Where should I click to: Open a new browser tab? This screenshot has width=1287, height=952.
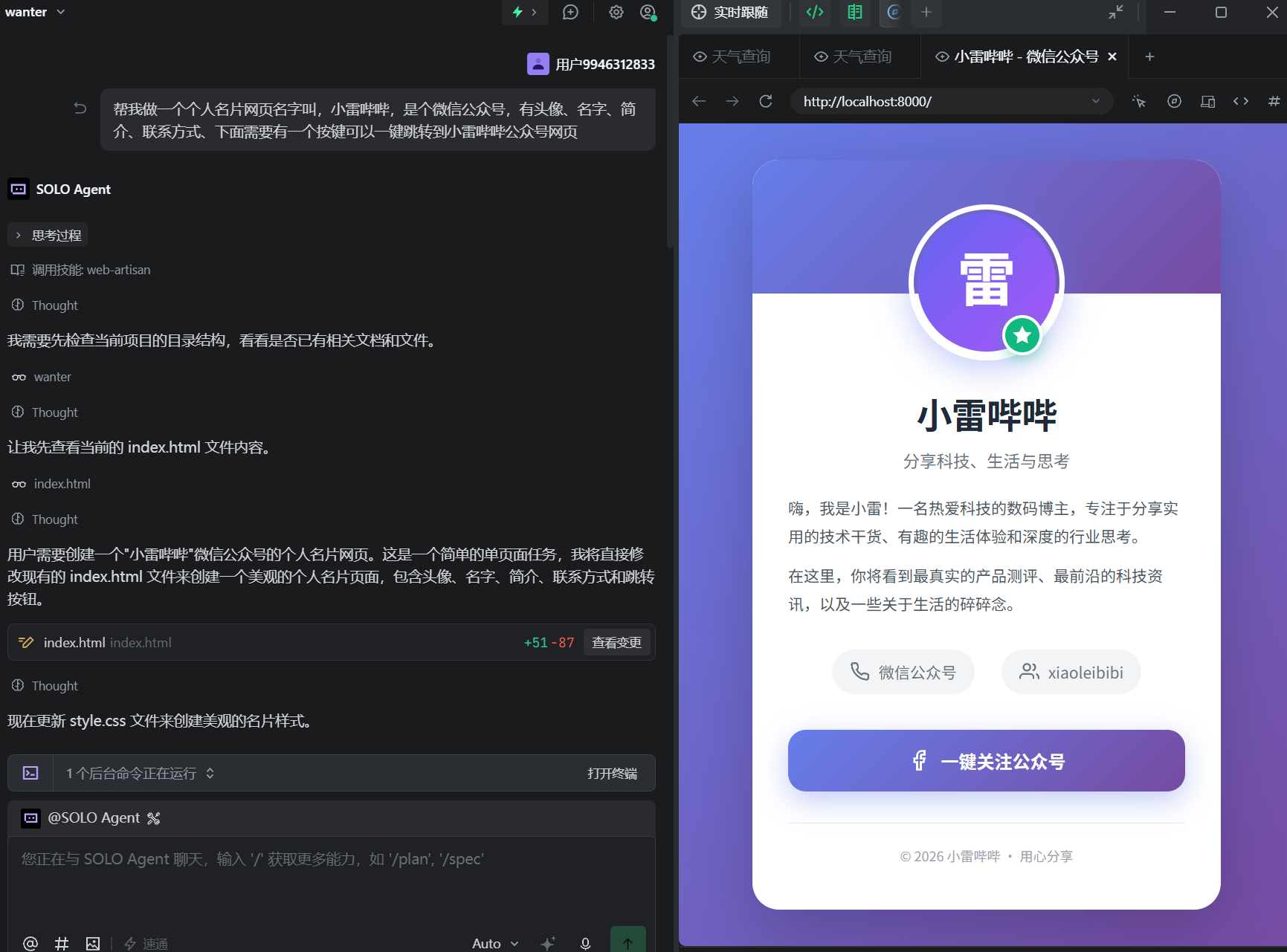pyautogui.click(x=1149, y=56)
